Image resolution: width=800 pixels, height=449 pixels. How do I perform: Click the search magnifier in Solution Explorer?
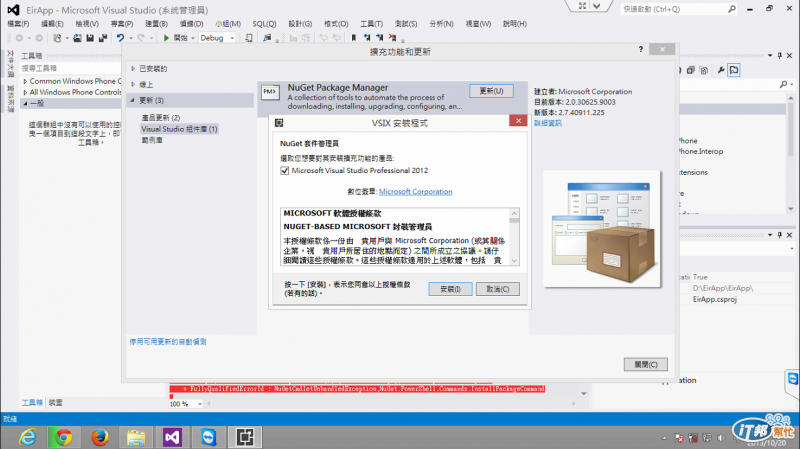point(784,84)
